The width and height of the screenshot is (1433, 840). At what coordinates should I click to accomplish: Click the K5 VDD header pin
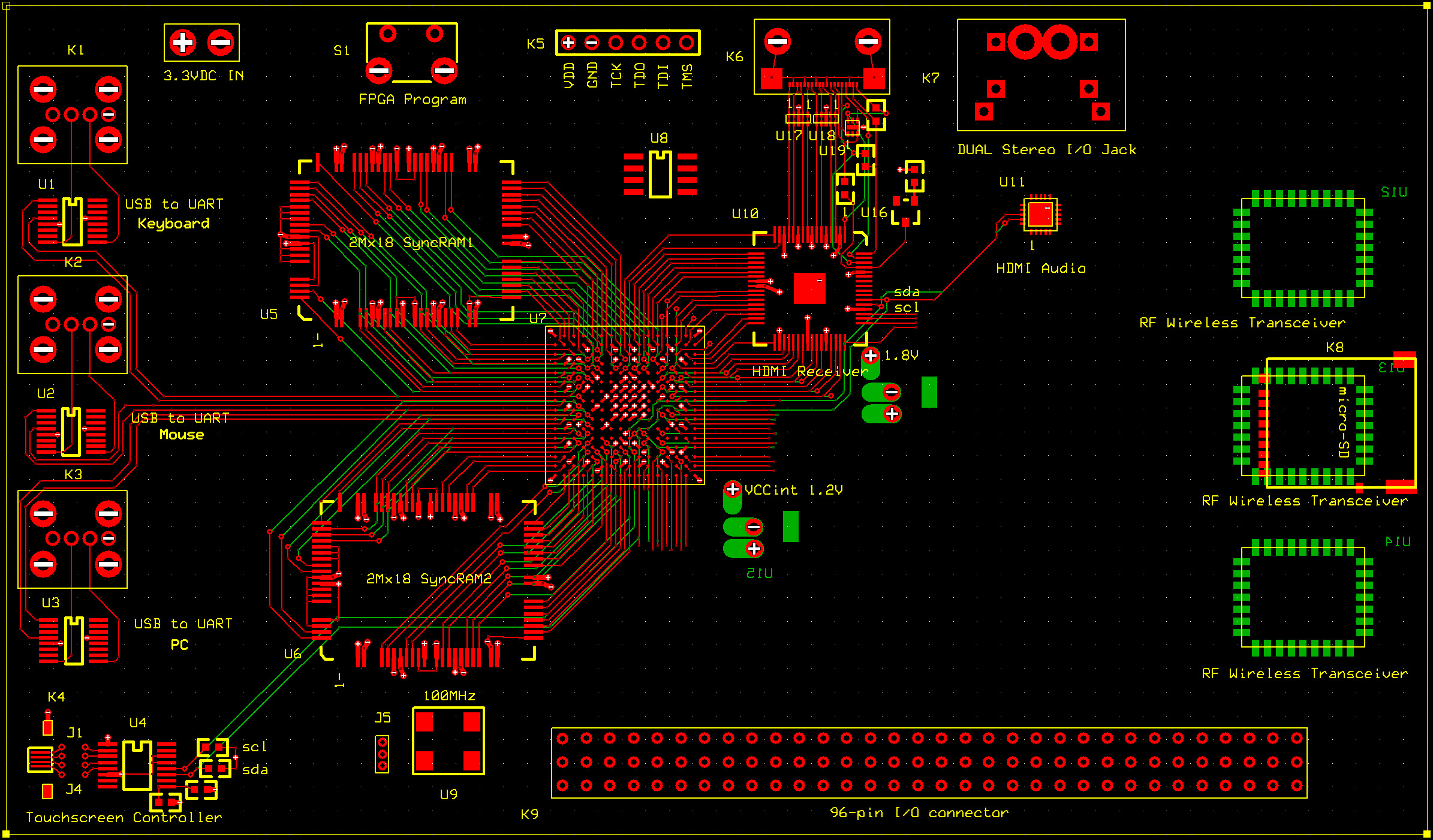568,43
